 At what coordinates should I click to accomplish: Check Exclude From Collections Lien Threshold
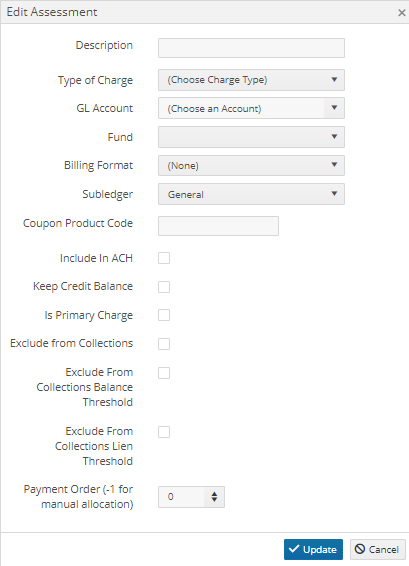[164, 432]
